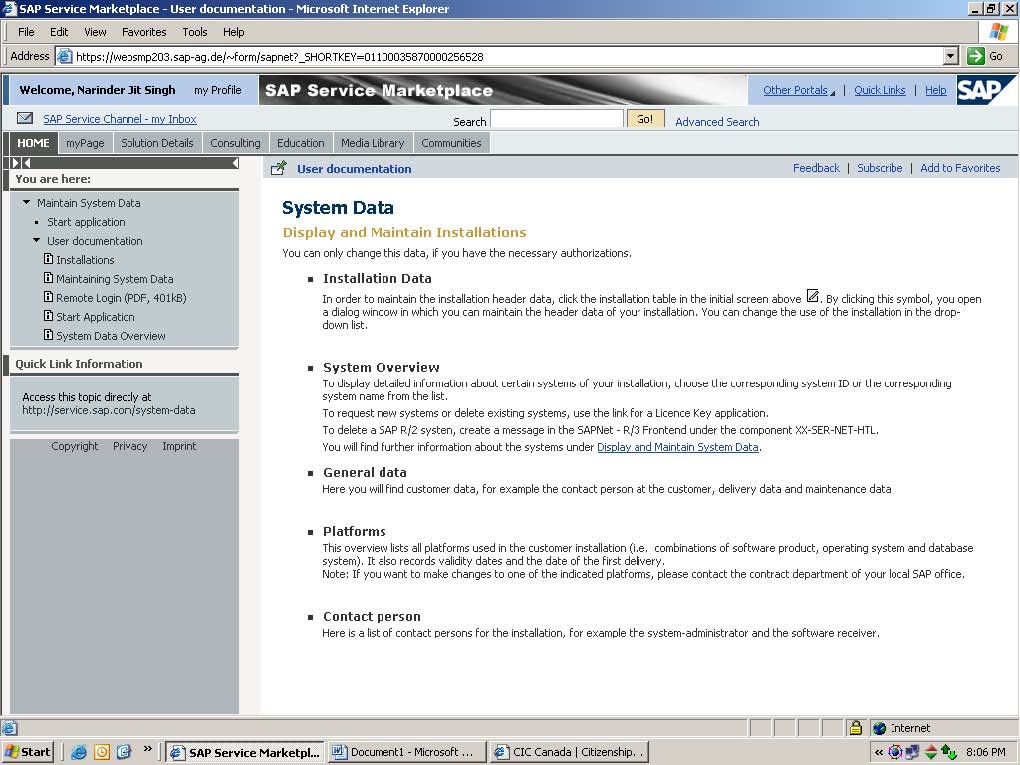
Task: Click the Help link in portal header
Action: pos(935,90)
